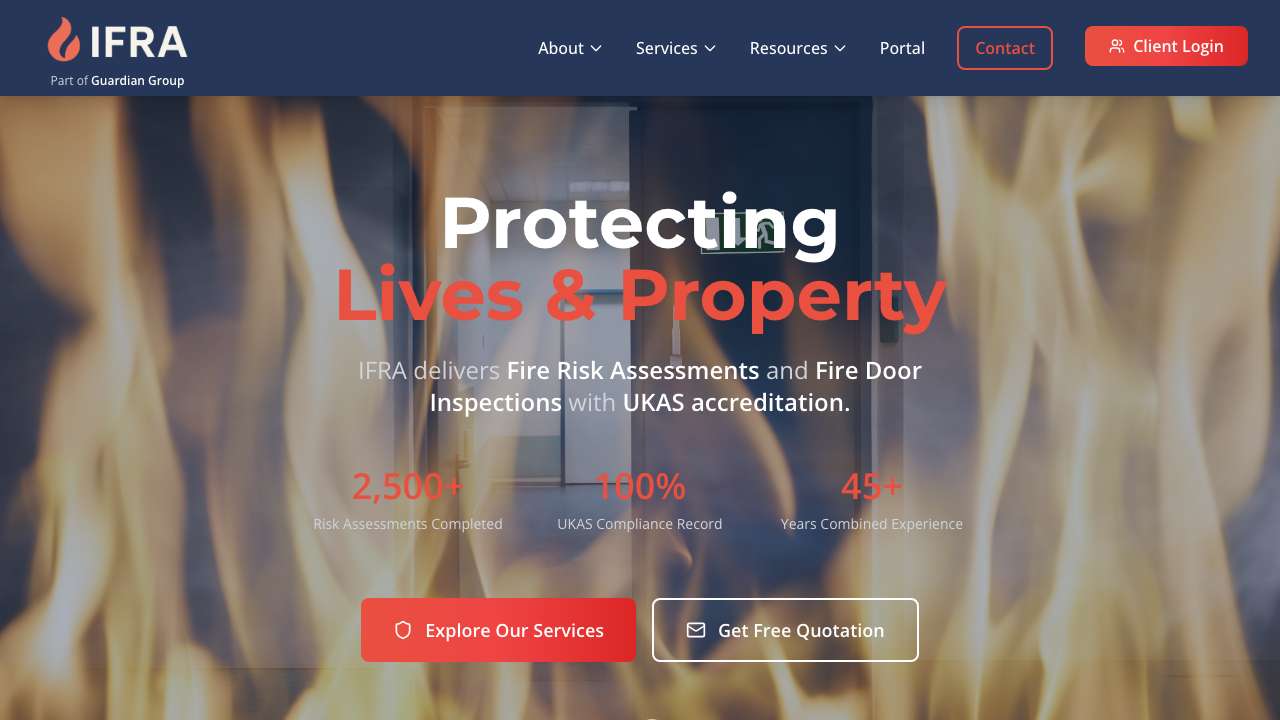This screenshot has width=1280, height=720.
Task: Click the 2,500+ Risk Assessments statistic
Action: point(408,500)
